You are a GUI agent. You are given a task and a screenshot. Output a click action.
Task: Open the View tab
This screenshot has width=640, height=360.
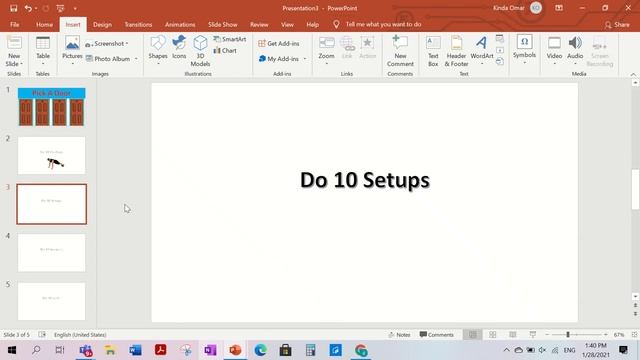(287, 24)
